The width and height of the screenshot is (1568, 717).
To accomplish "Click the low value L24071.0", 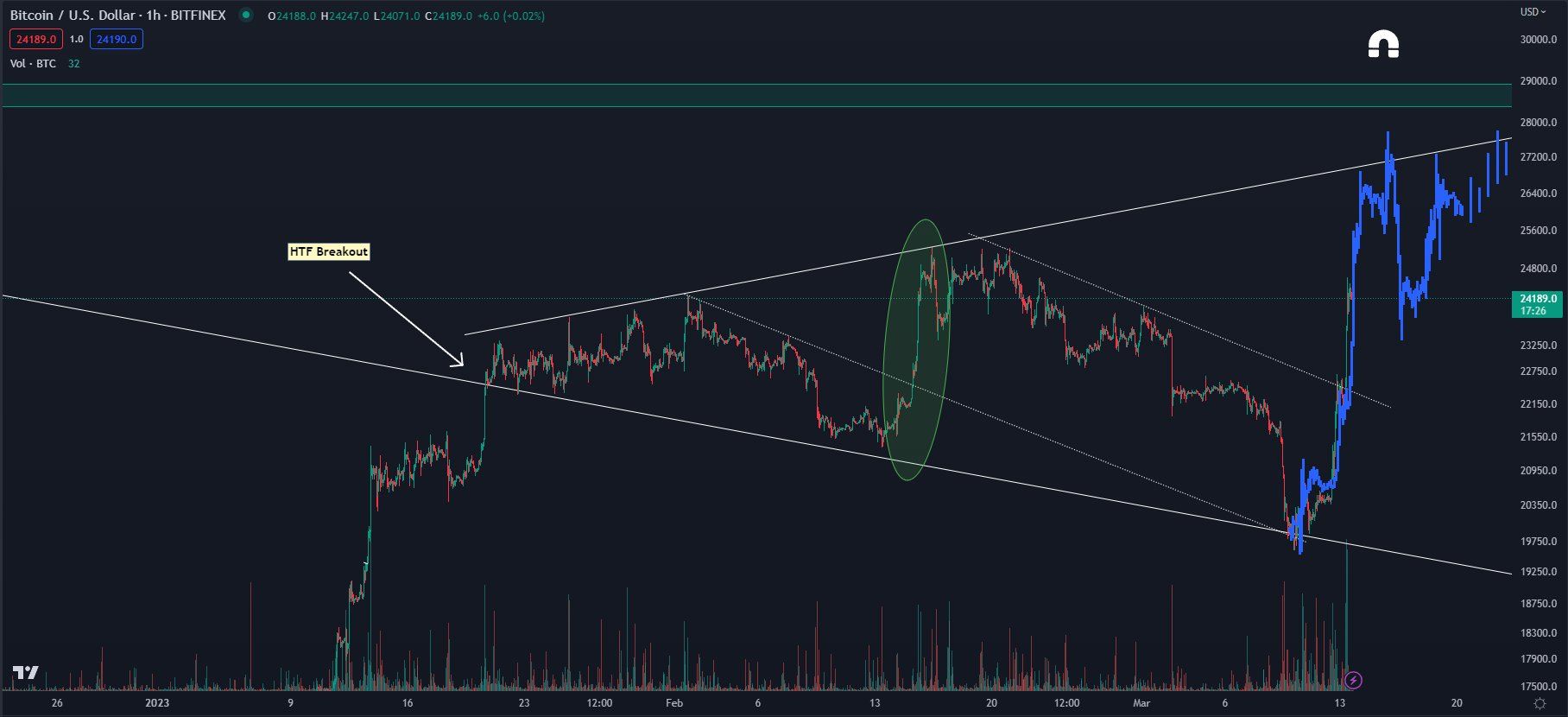I will point(396,16).
